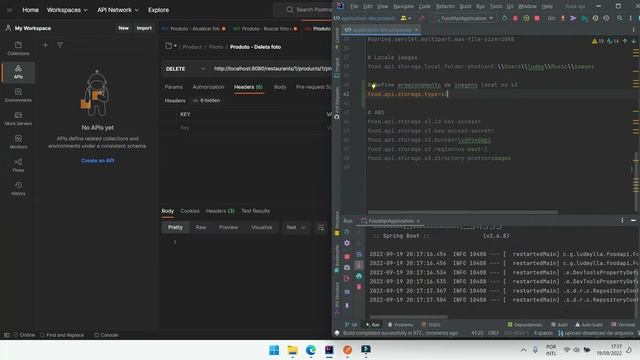
Task: Select APIs in Postman sidebar
Action: click(x=18, y=72)
